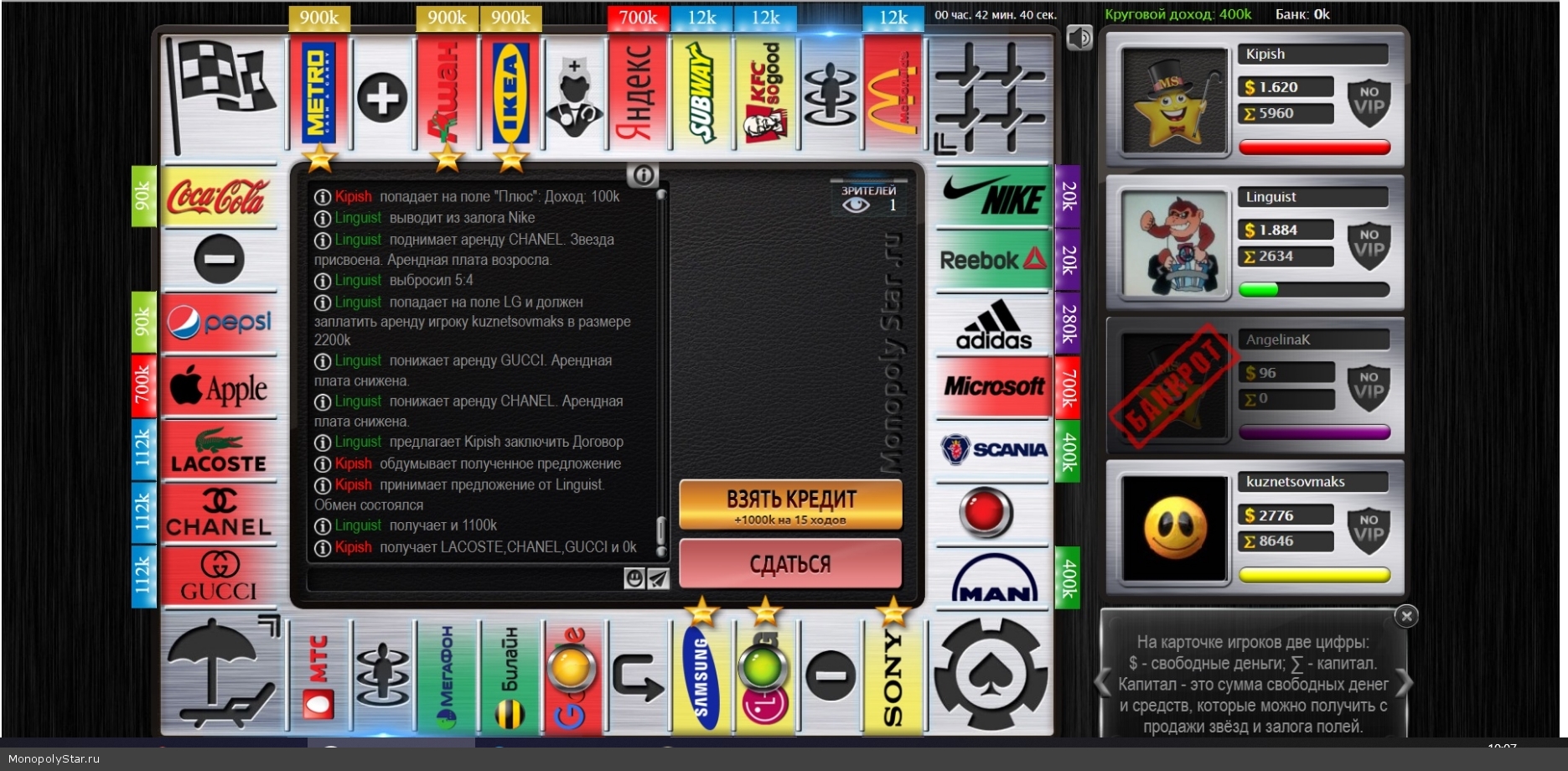The image size is (1568, 771).
Task: Select the Scania board cell
Action: [x=992, y=450]
